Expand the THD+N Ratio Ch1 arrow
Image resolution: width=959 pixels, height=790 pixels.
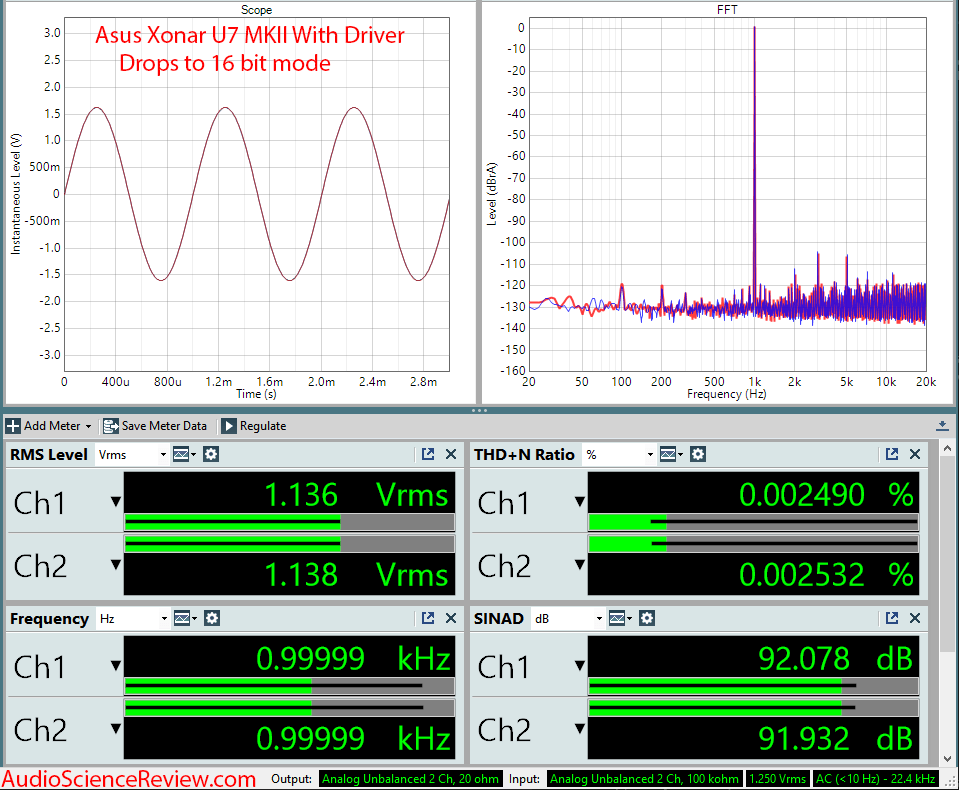[580, 502]
